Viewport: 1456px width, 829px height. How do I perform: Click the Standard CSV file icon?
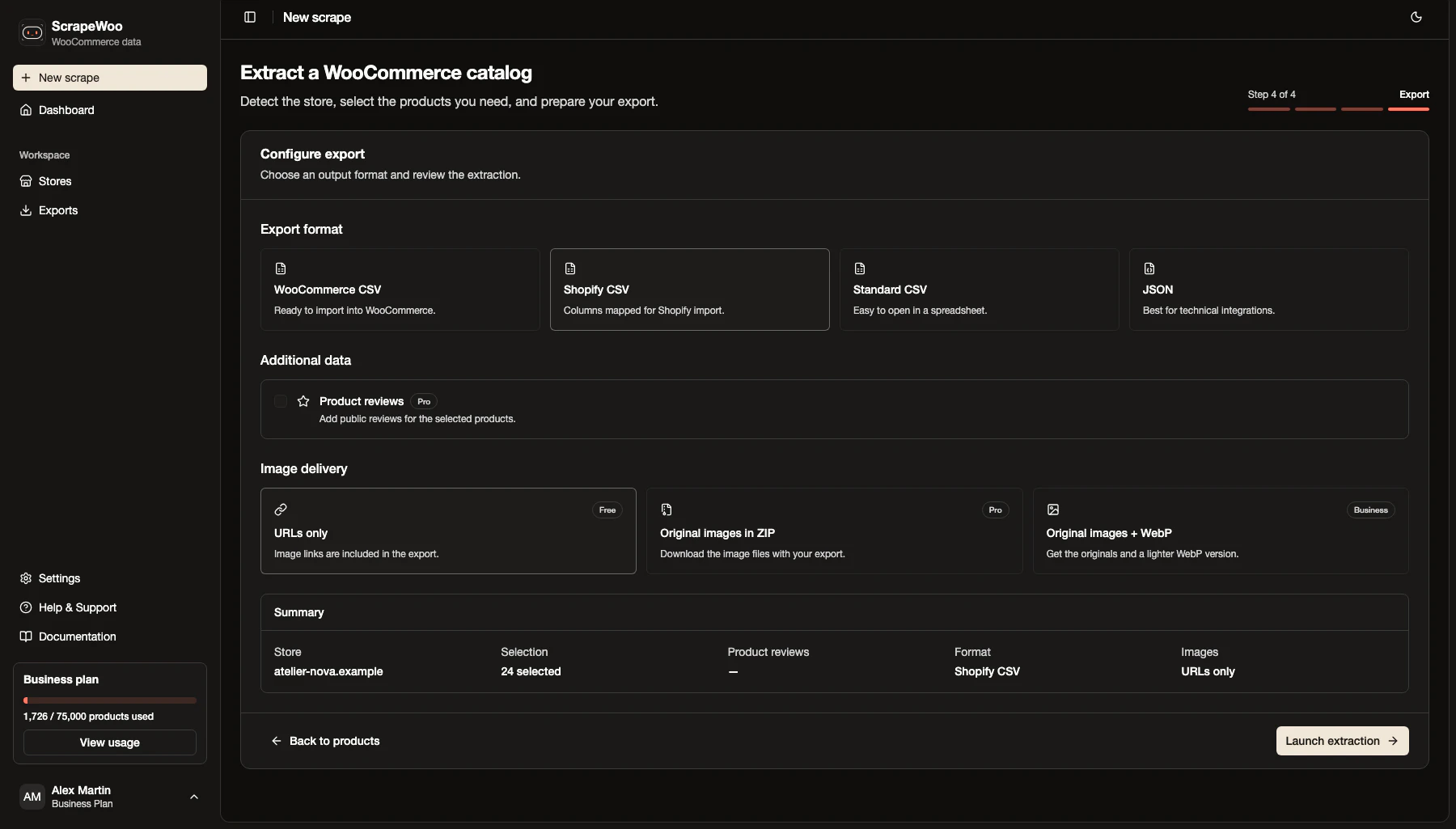click(860, 269)
